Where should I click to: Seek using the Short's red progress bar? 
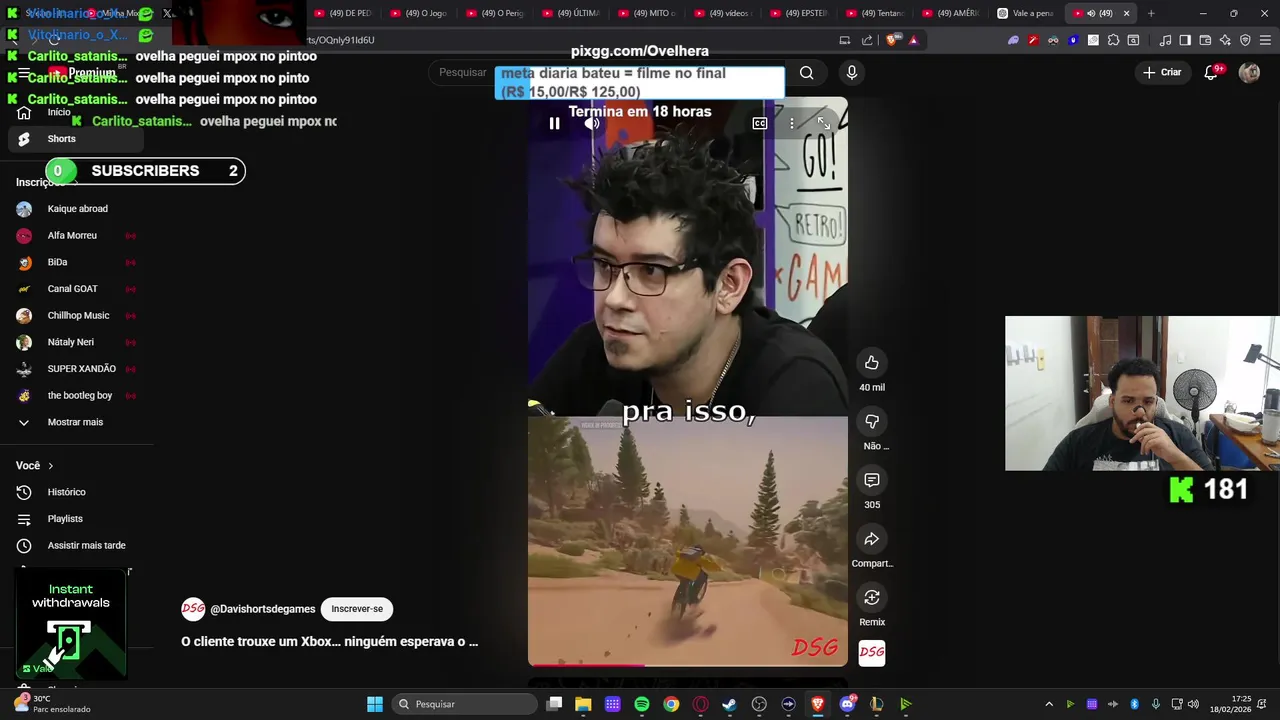click(688, 664)
